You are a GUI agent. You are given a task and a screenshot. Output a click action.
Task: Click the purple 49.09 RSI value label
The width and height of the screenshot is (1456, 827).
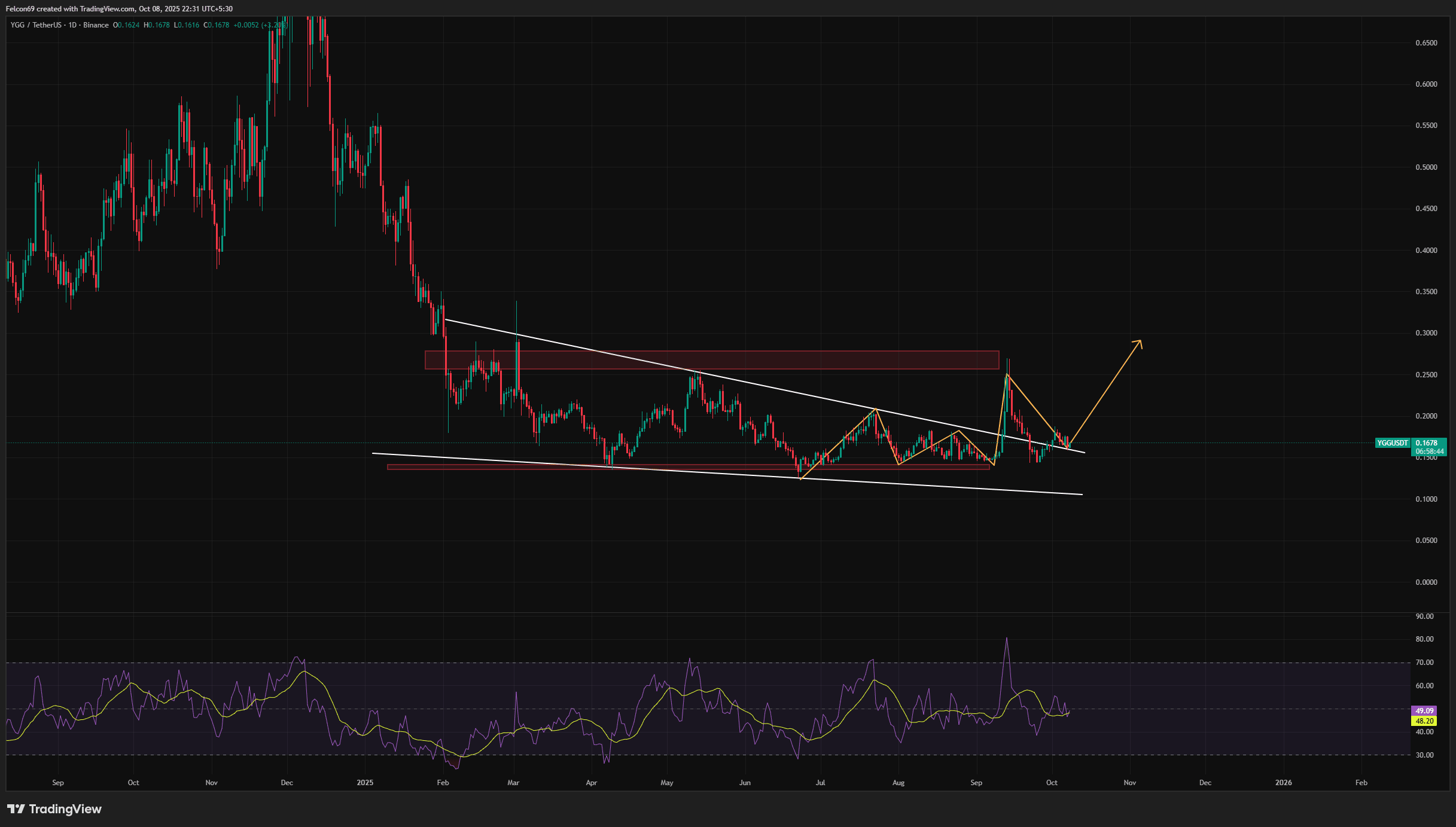1424,711
